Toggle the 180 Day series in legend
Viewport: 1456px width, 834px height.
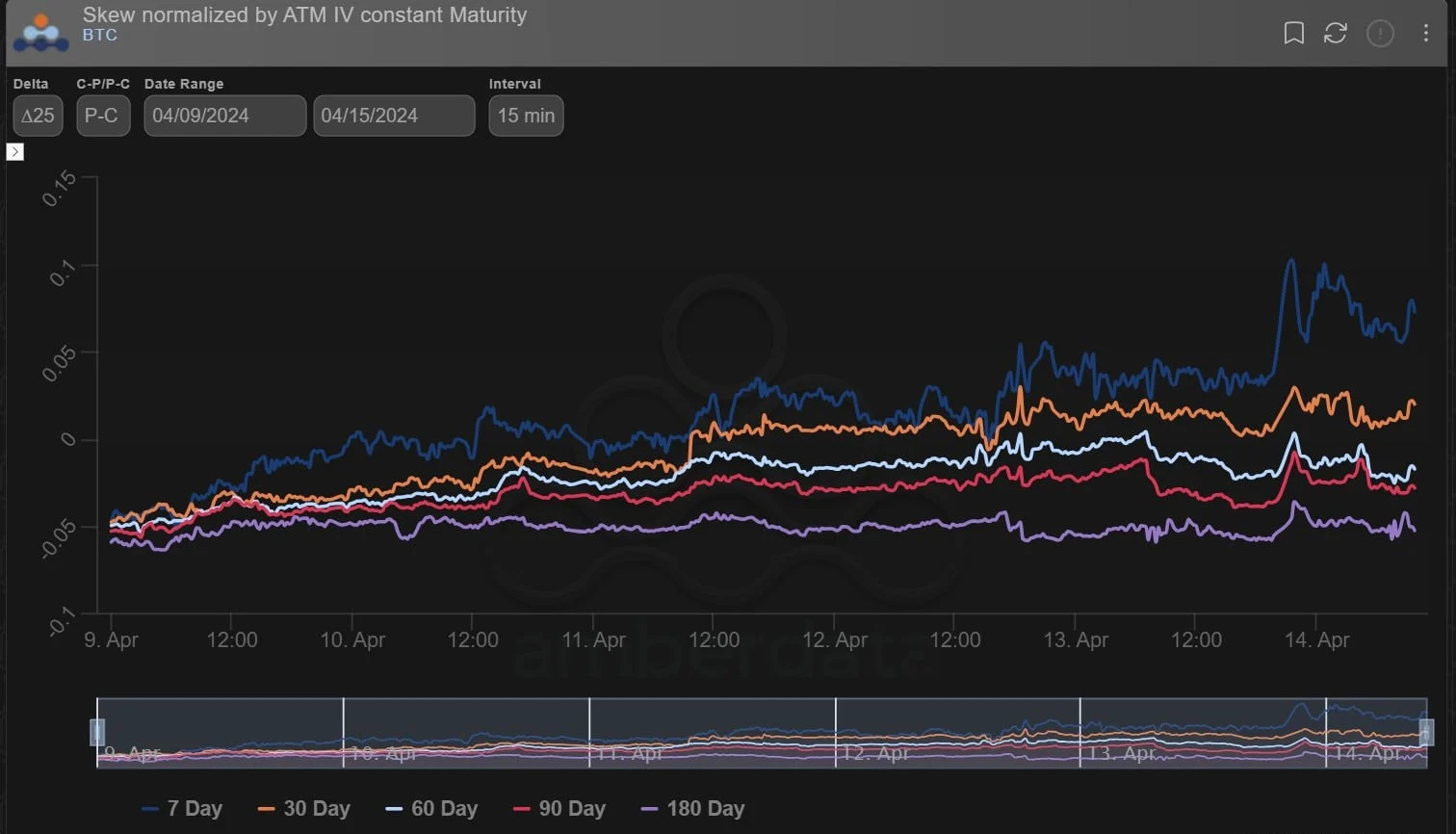693,809
